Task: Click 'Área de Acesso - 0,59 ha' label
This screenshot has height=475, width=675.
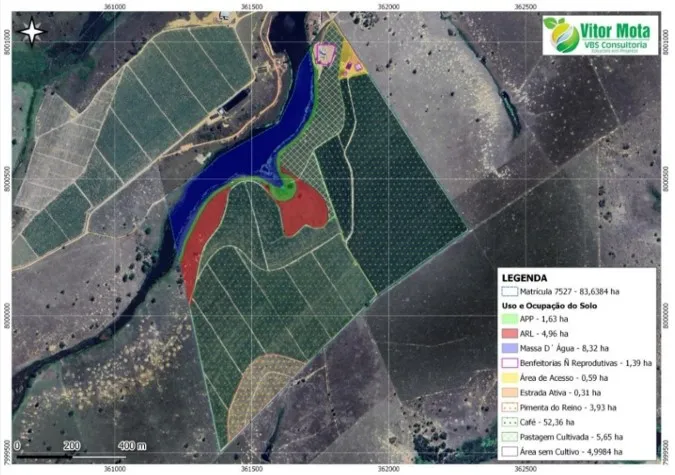Action: click(564, 378)
